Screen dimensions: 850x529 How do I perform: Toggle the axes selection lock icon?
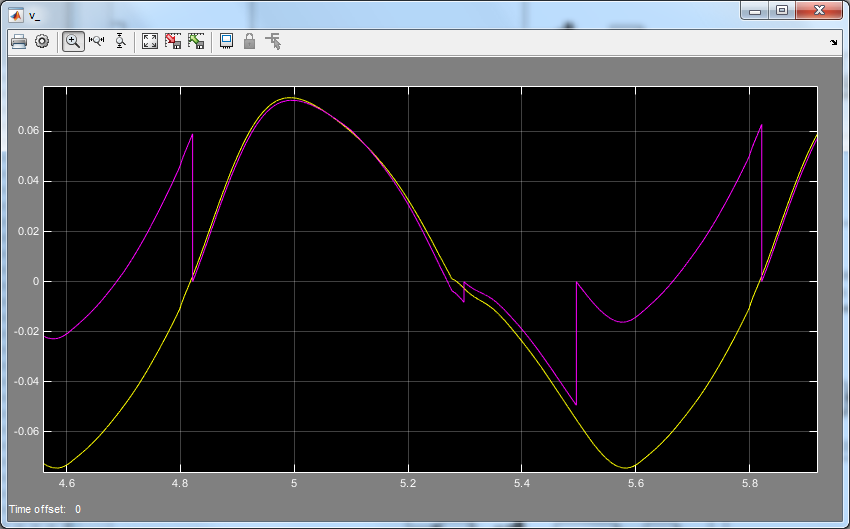click(250, 41)
